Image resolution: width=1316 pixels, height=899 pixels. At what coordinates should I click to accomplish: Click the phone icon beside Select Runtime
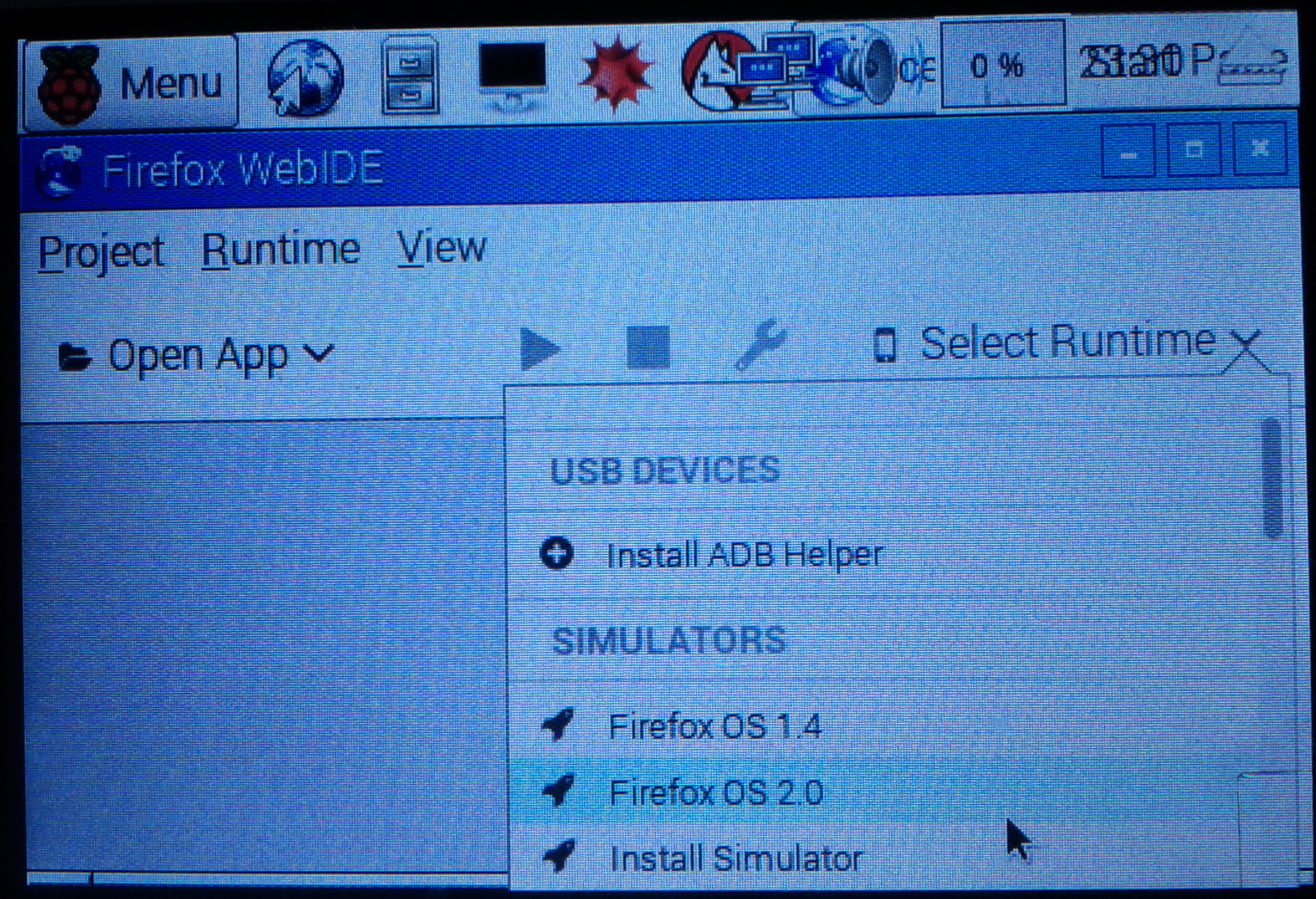click(x=885, y=344)
